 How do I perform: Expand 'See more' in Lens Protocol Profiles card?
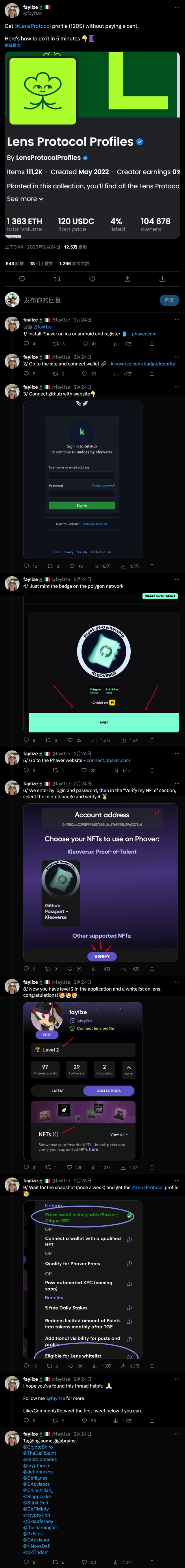(x=25, y=199)
